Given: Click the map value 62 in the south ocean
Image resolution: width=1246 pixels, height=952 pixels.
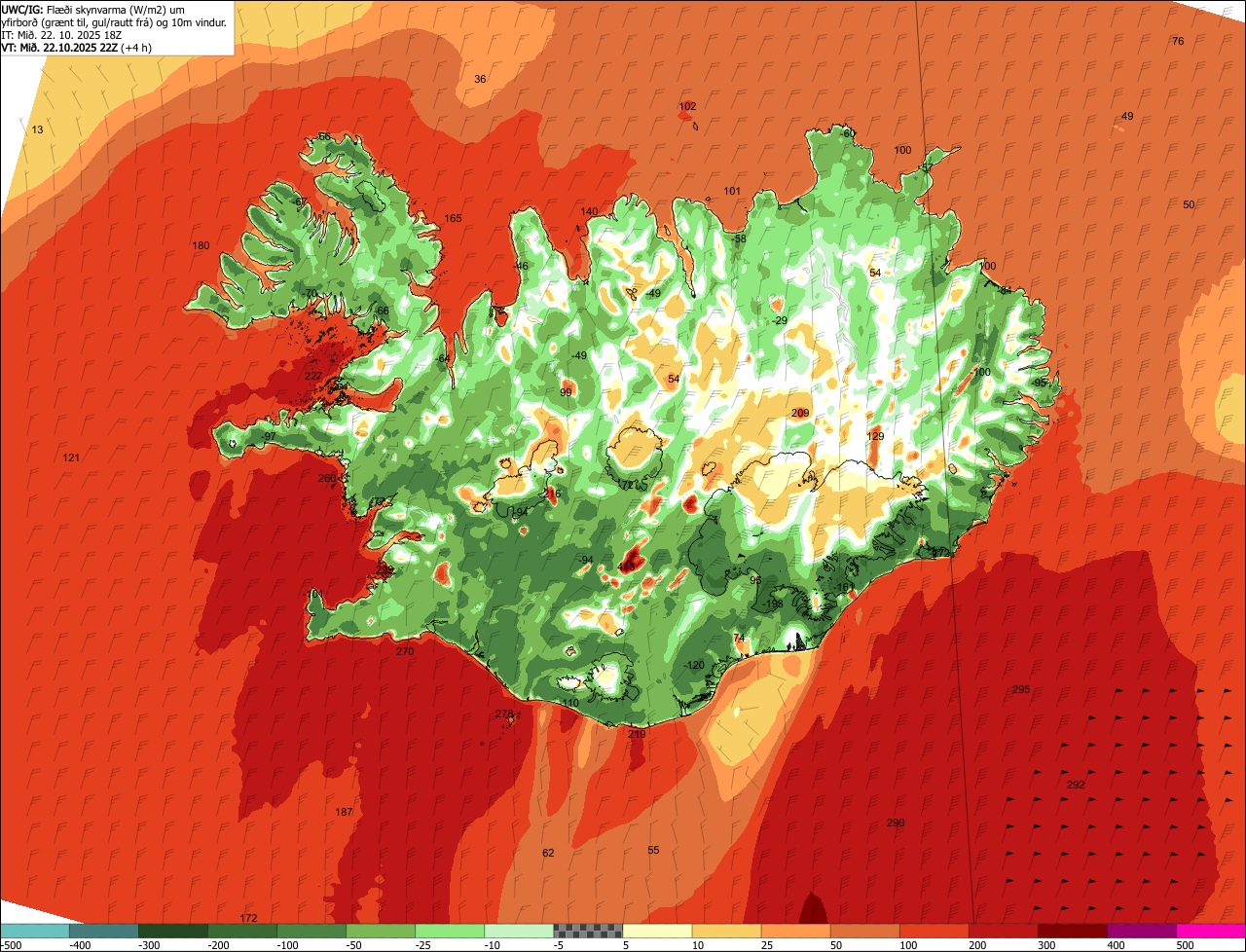Looking at the screenshot, I should [x=548, y=853].
